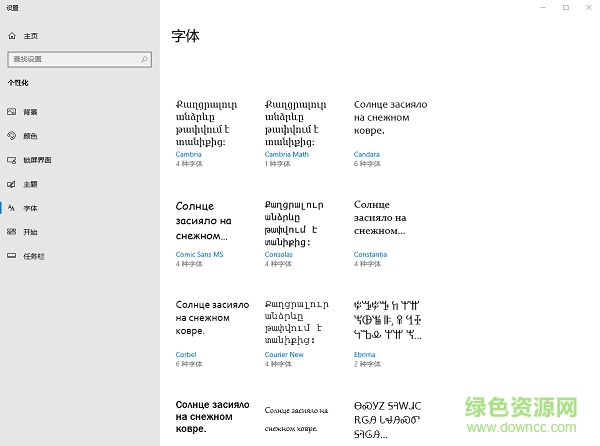Viewport: 600px width, 446px height.
Task: Open the Corbel font link
Action: coord(186,355)
